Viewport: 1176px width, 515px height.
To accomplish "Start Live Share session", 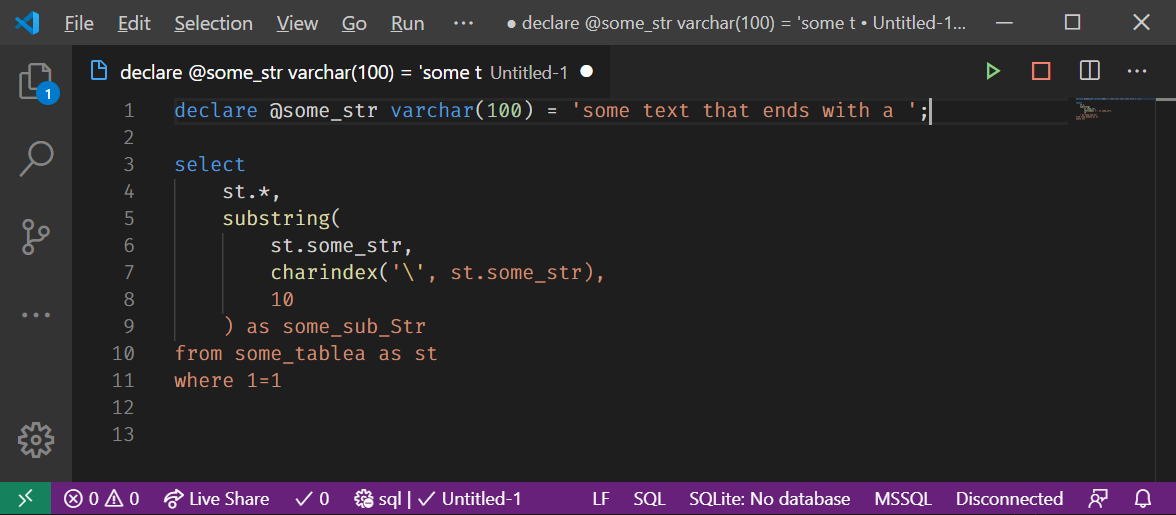I will [x=216, y=499].
